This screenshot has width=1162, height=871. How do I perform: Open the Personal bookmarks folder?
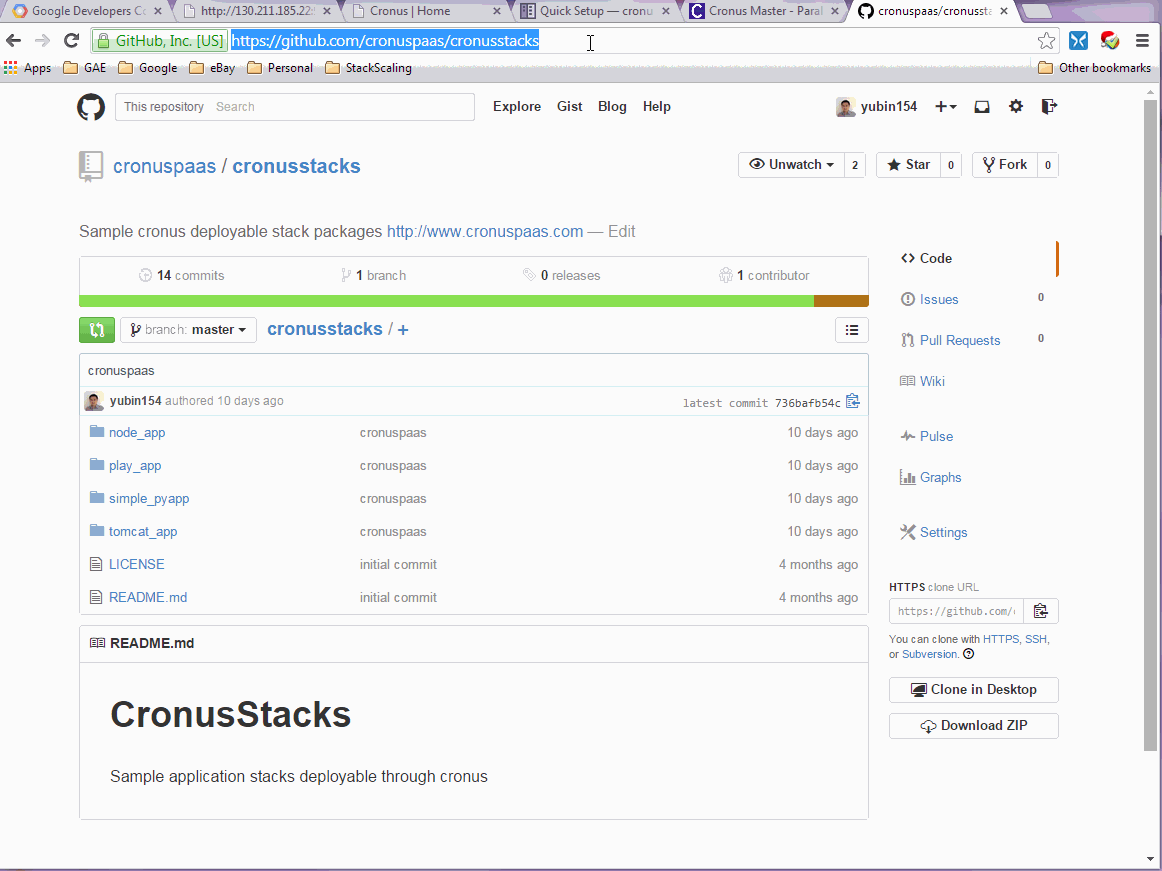point(280,68)
